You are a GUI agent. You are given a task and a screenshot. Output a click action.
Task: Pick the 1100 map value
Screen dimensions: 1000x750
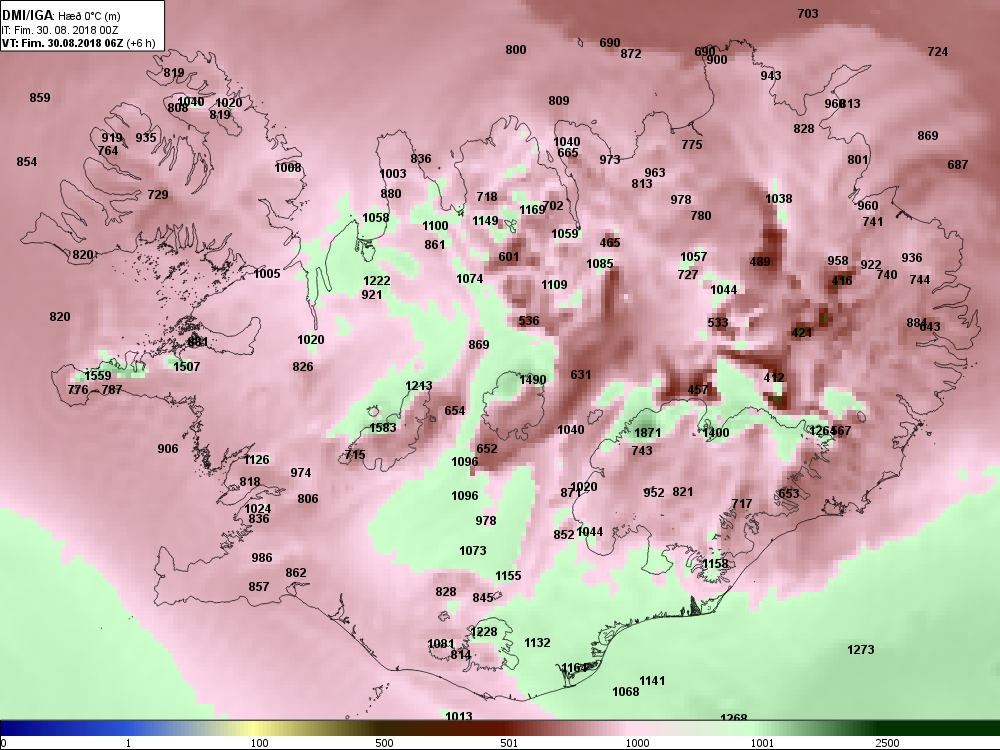[x=436, y=226]
